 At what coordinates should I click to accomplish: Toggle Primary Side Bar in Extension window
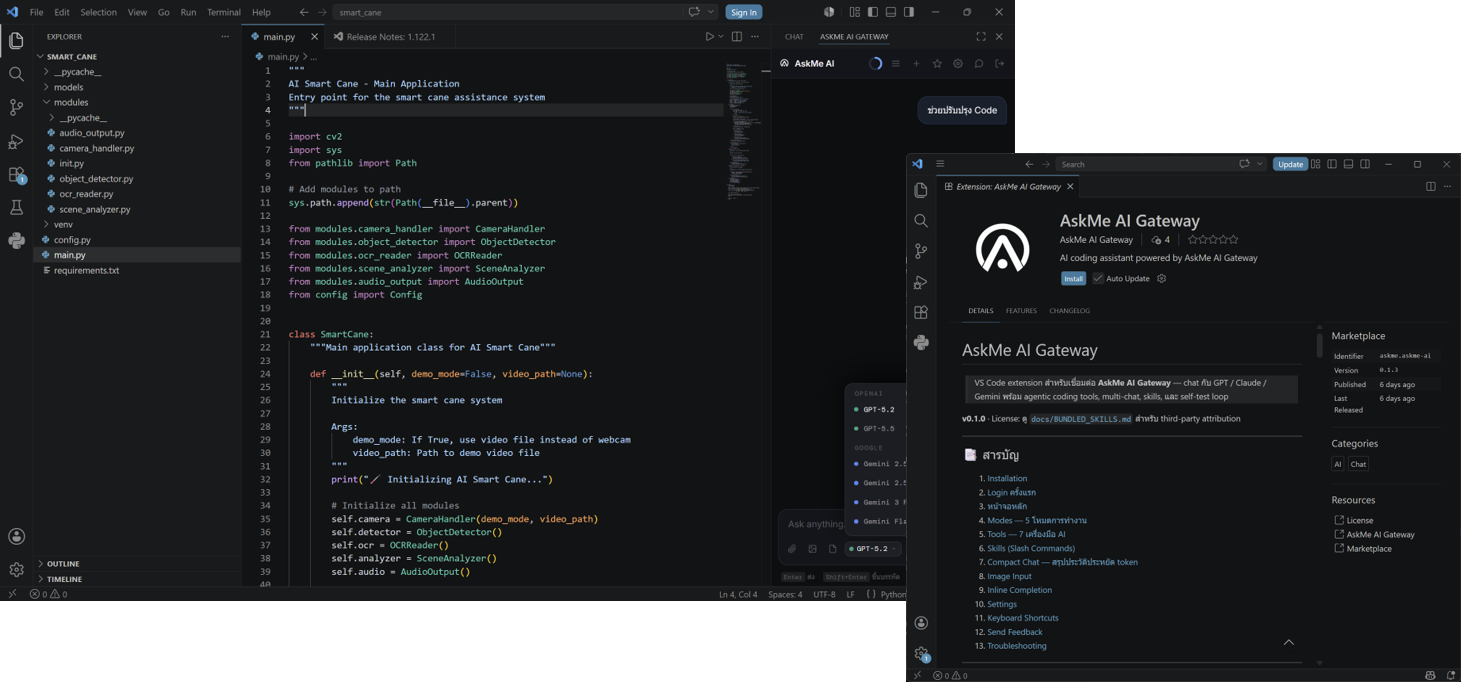[x=1332, y=164]
